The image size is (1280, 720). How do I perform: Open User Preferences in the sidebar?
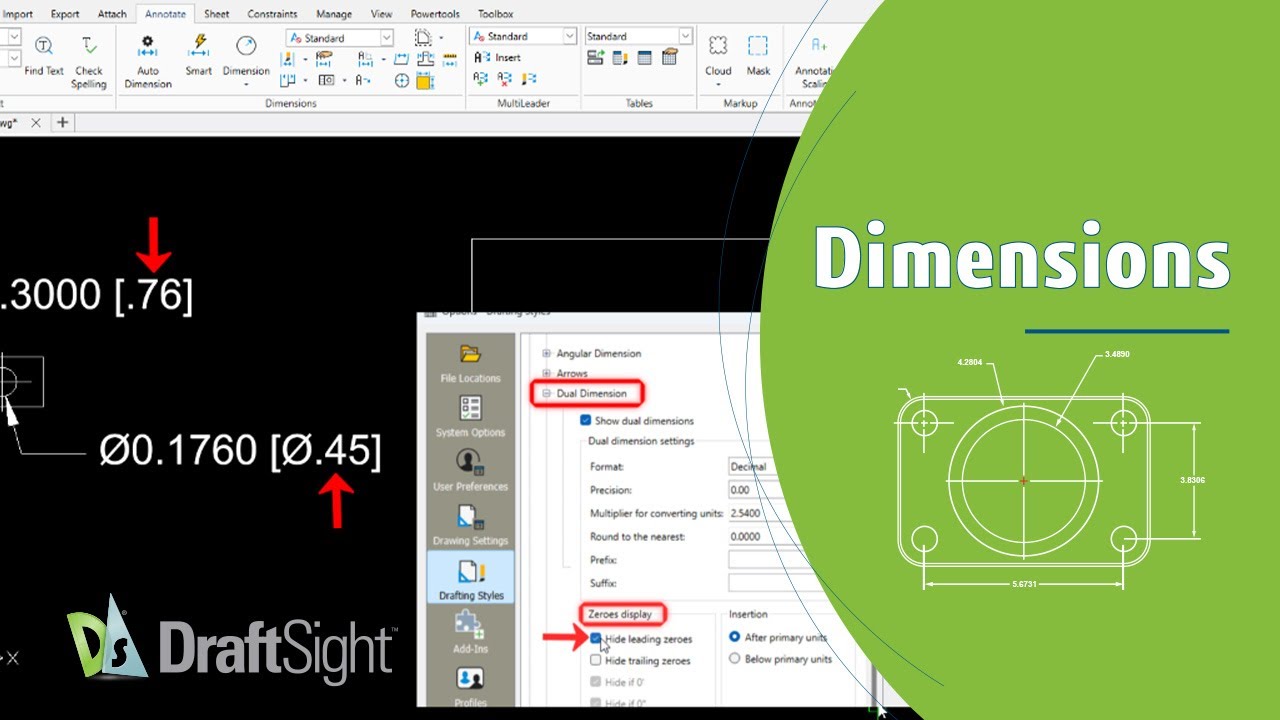[470, 470]
